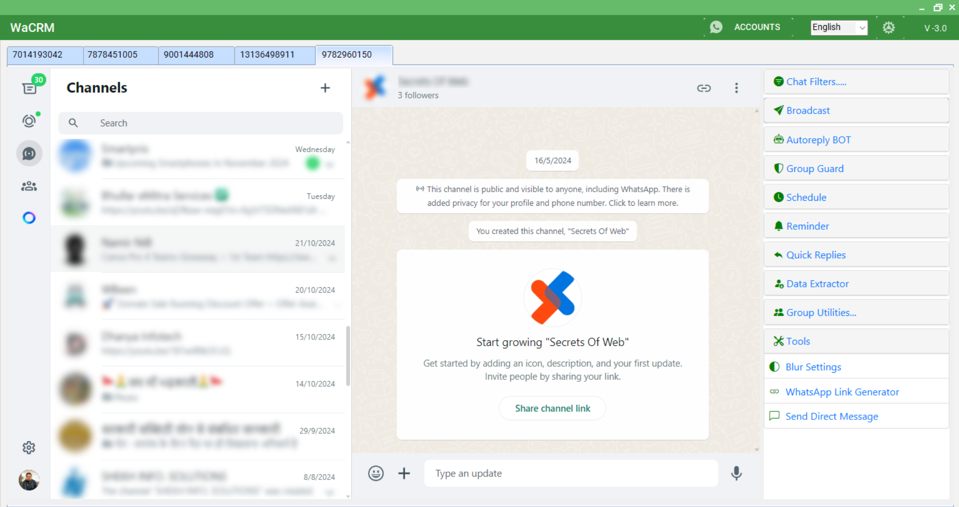Open the English language dropdown
This screenshot has width=959, height=507.
coord(838,27)
